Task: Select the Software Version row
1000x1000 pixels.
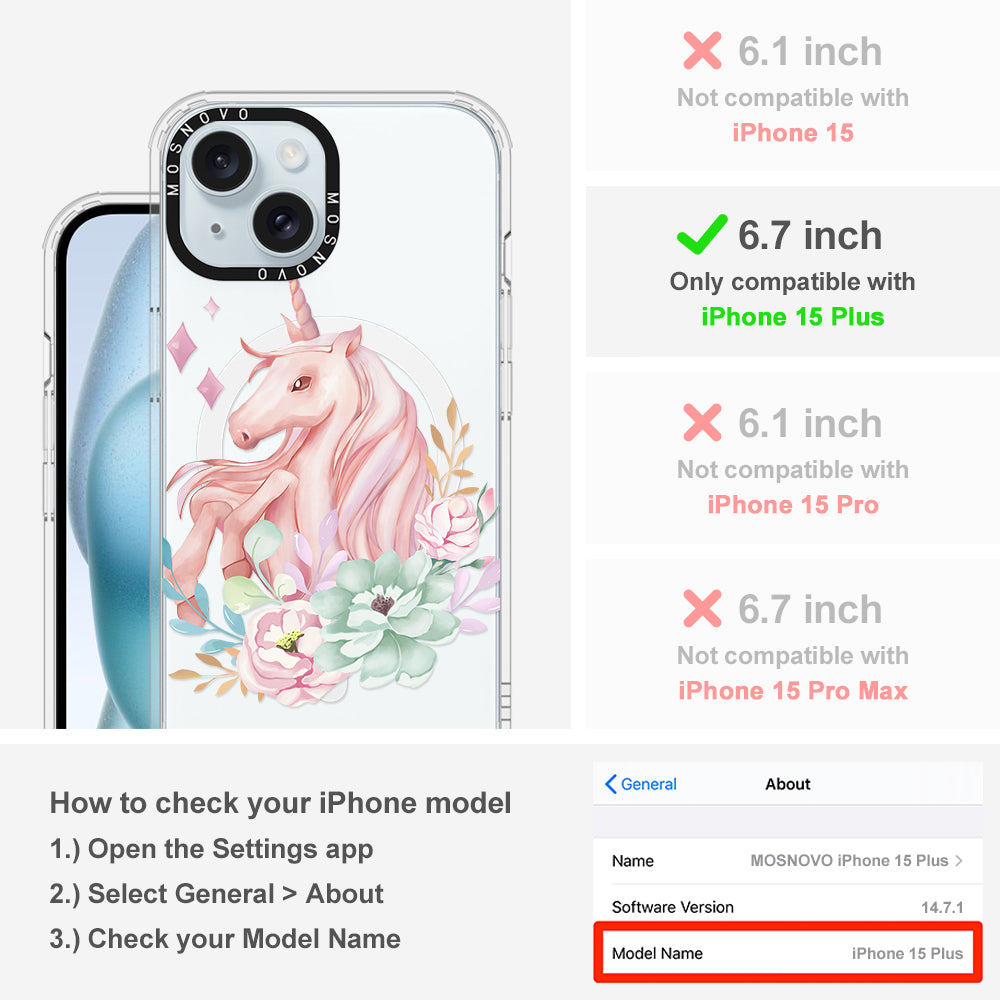Action: [788, 907]
